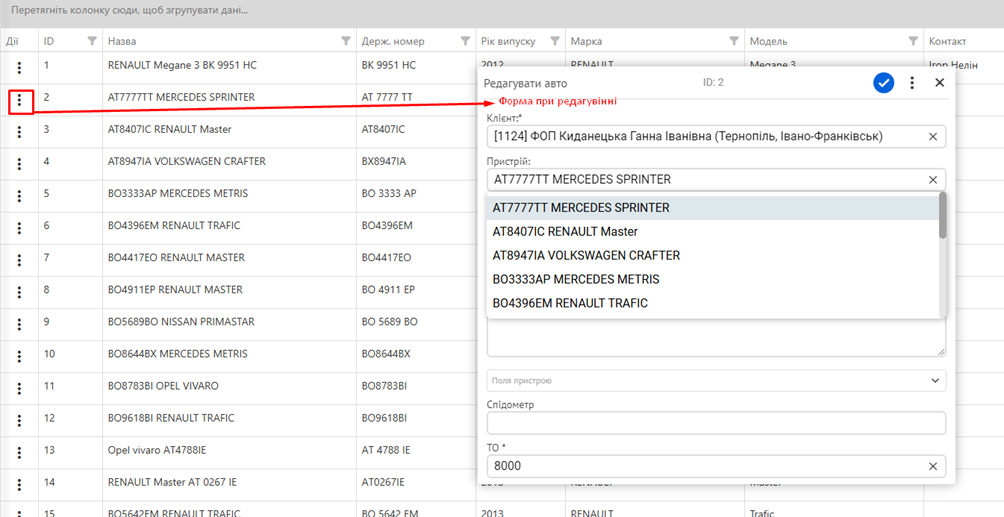Open more options in edit auto dialog

[912, 83]
